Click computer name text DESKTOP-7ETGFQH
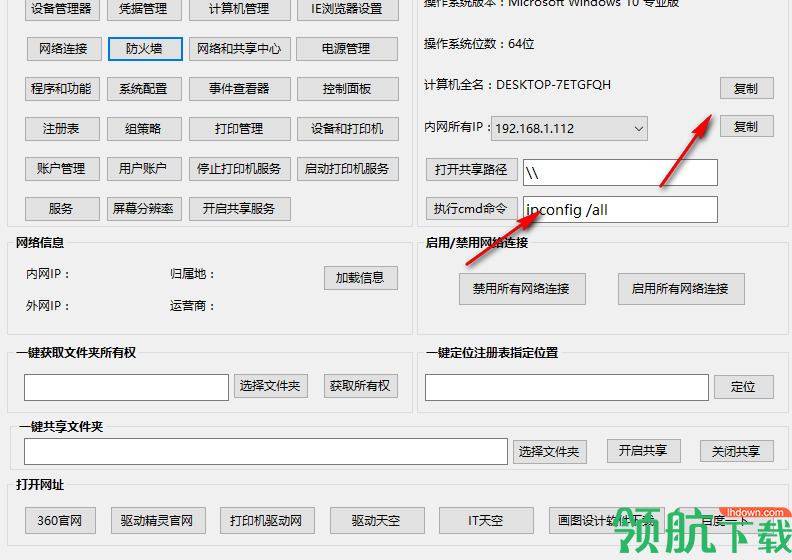 (x=554, y=85)
